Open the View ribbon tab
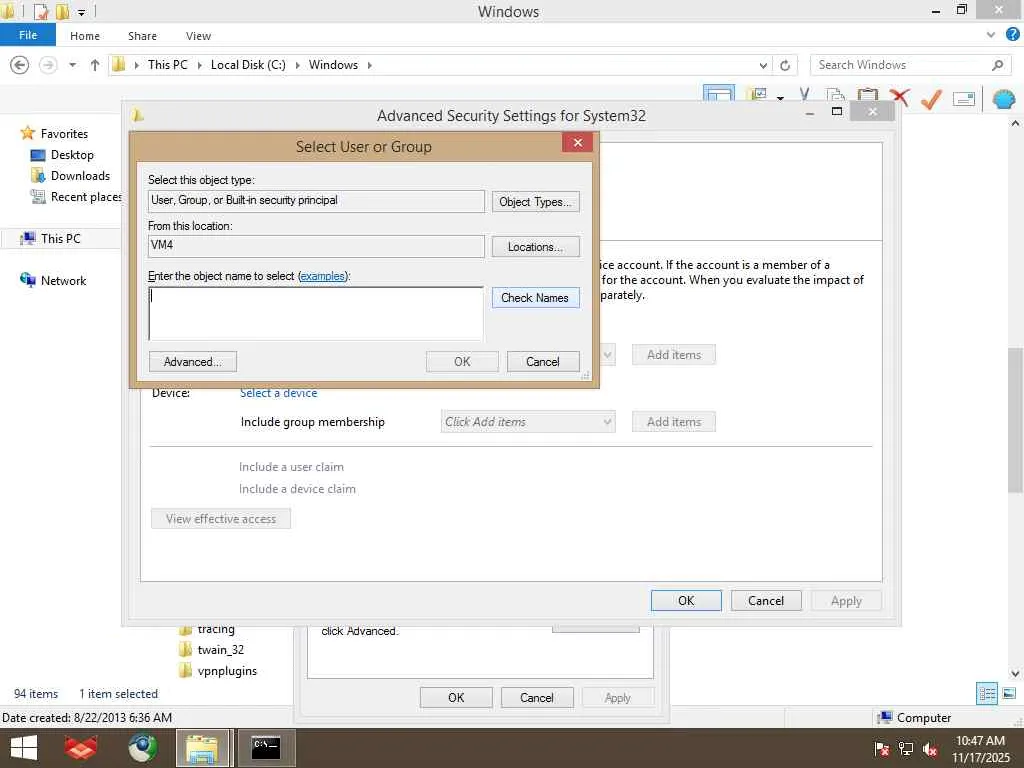 tap(198, 36)
